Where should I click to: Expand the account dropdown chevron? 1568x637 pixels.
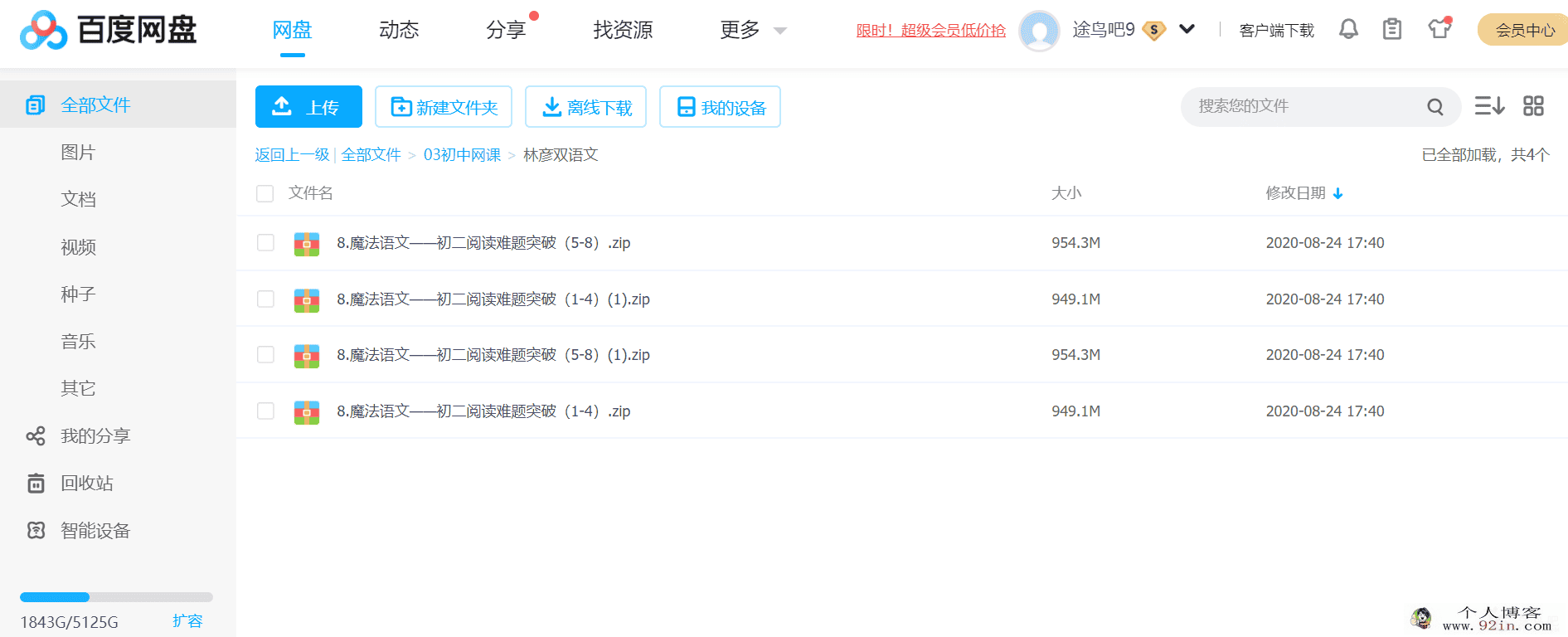[1187, 29]
